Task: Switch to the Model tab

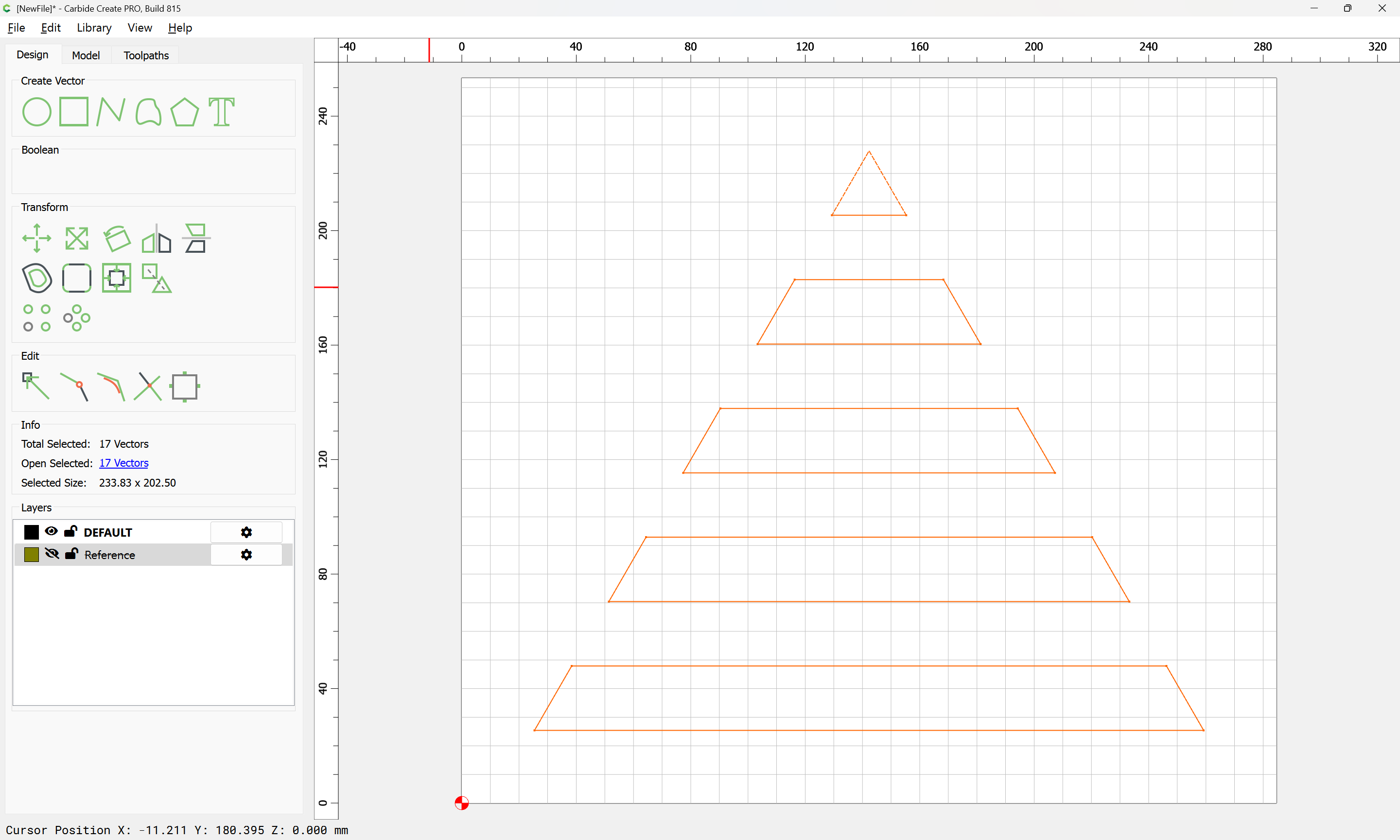Action: pos(86,55)
